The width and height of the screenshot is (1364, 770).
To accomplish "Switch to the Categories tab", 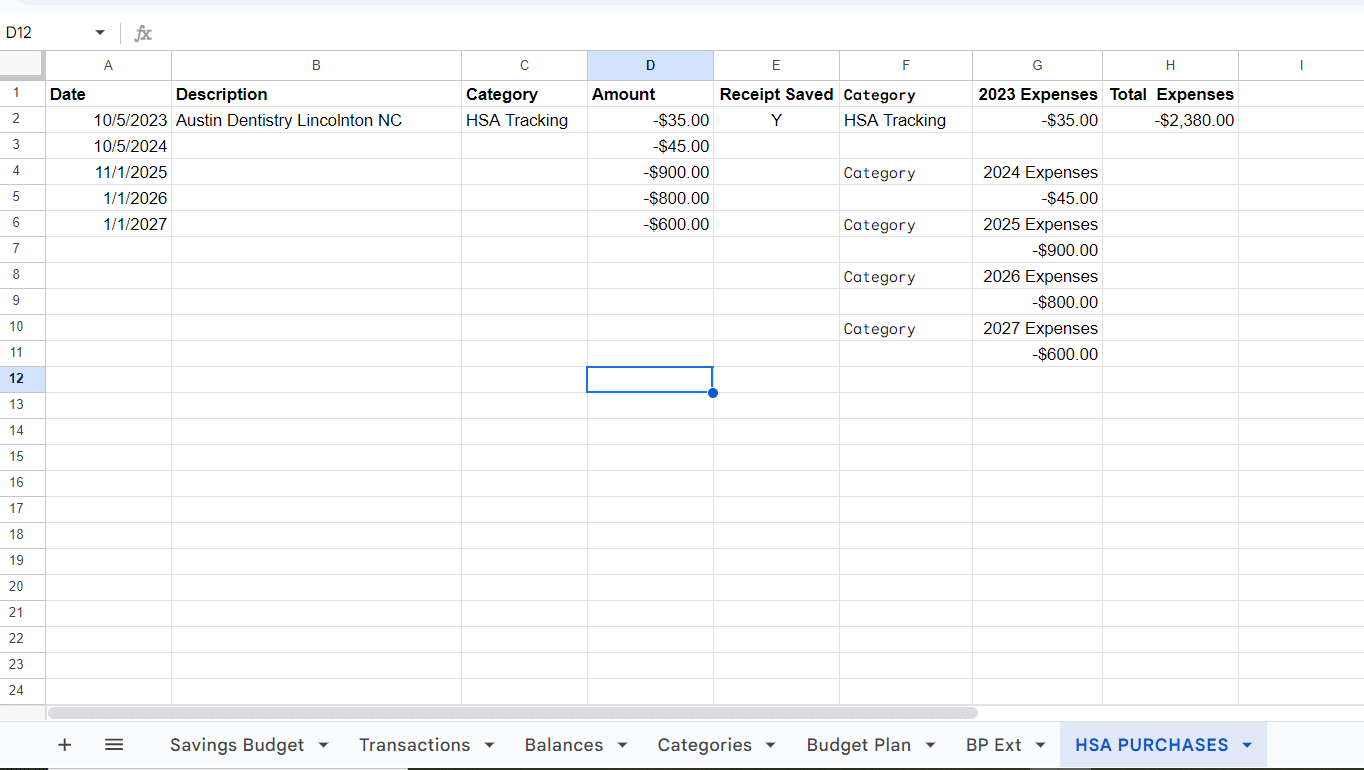I will (704, 745).
